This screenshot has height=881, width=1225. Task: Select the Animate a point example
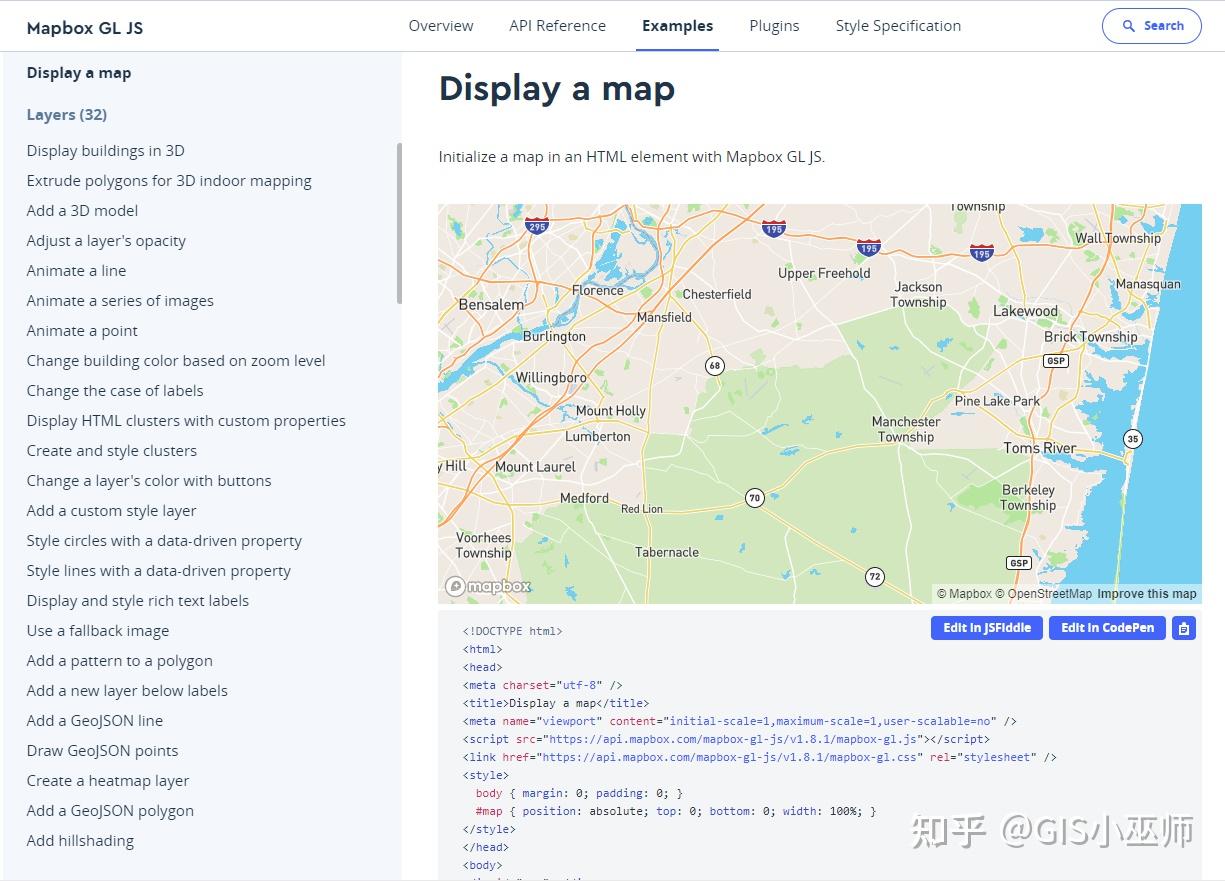tap(82, 330)
